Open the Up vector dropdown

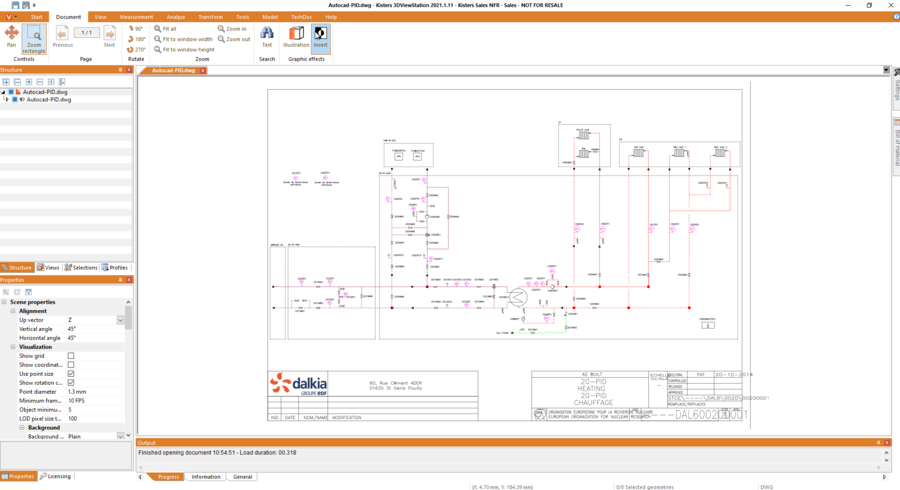click(121, 320)
